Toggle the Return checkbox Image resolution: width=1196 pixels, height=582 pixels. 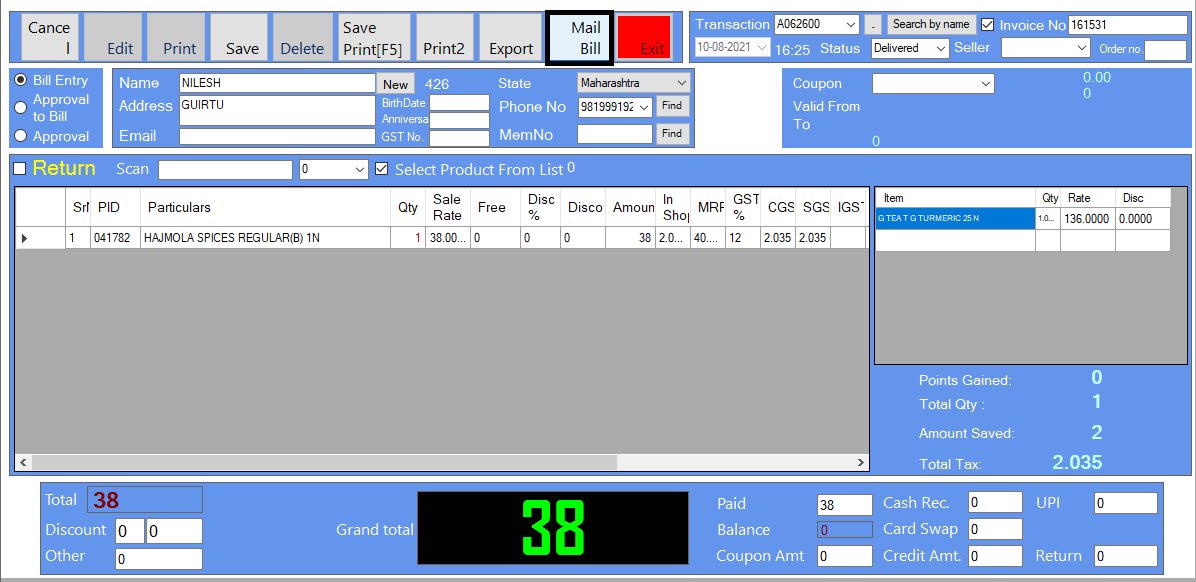click(20, 169)
